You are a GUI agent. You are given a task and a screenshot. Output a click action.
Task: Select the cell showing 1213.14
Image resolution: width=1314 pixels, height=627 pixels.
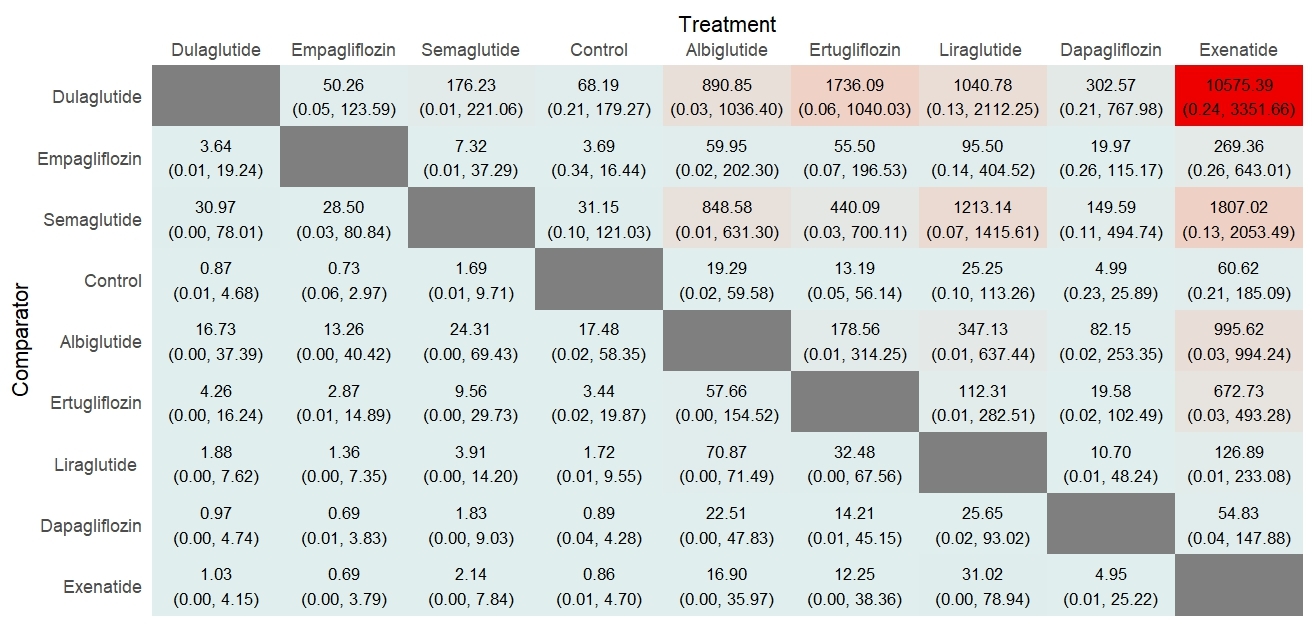tap(982, 220)
